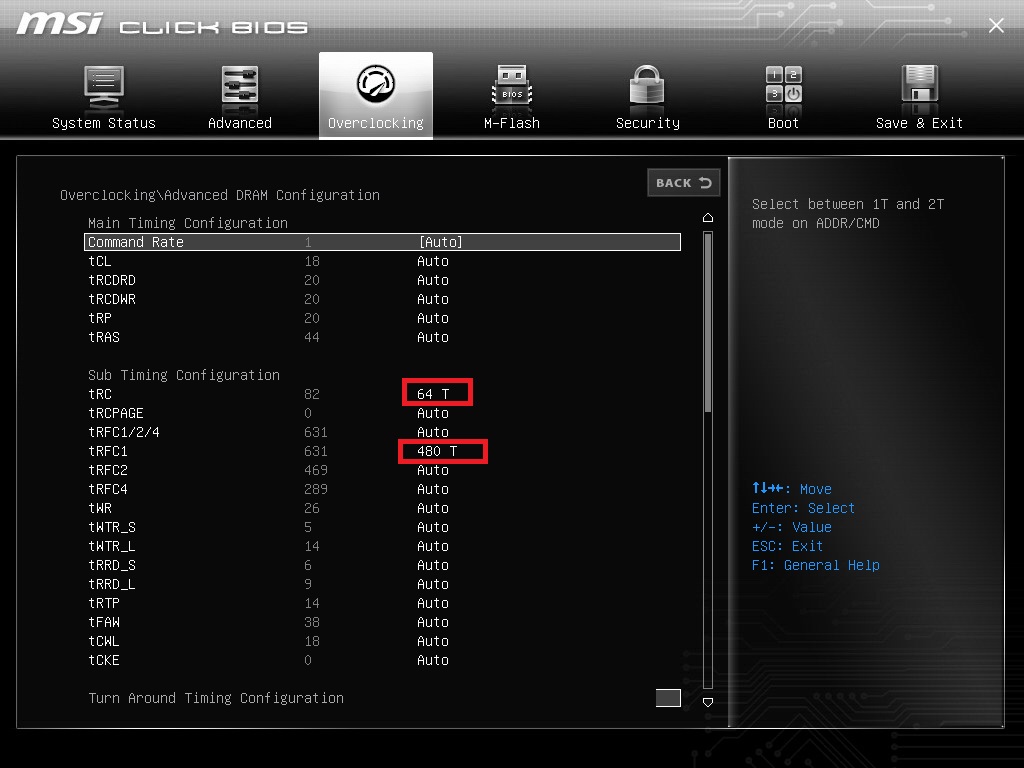Viewport: 1024px width, 768px height.
Task: Open the M-Flash BIOS chip icon
Action: click(x=512, y=86)
